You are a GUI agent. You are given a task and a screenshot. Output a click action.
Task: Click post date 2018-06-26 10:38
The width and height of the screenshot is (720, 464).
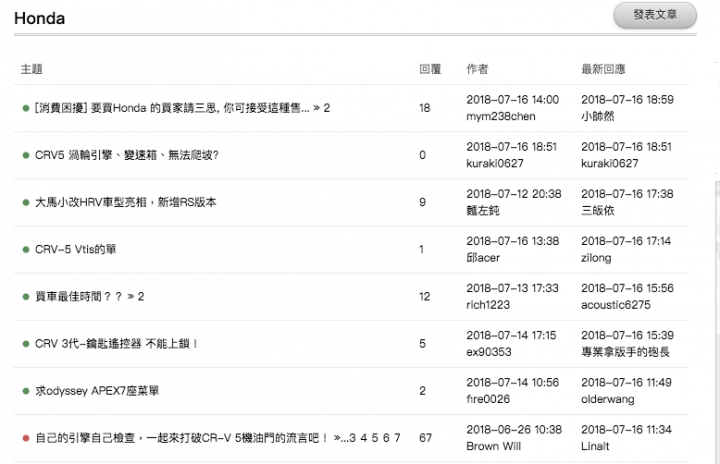tap(514, 430)
